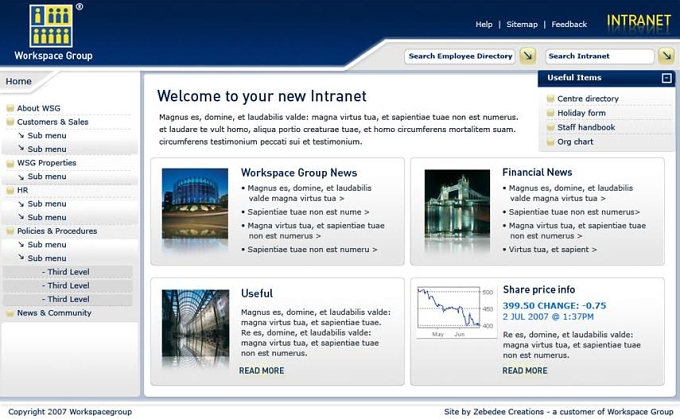
Task: Open Centre directory folder link
Action: pyautogui.click(x=588, y=99)
